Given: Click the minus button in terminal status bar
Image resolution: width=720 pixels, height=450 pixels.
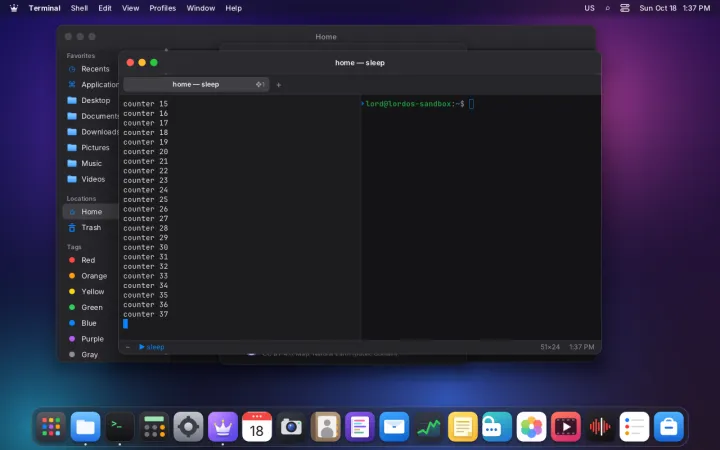Looking at the screenshot, I should click(128, 347).
